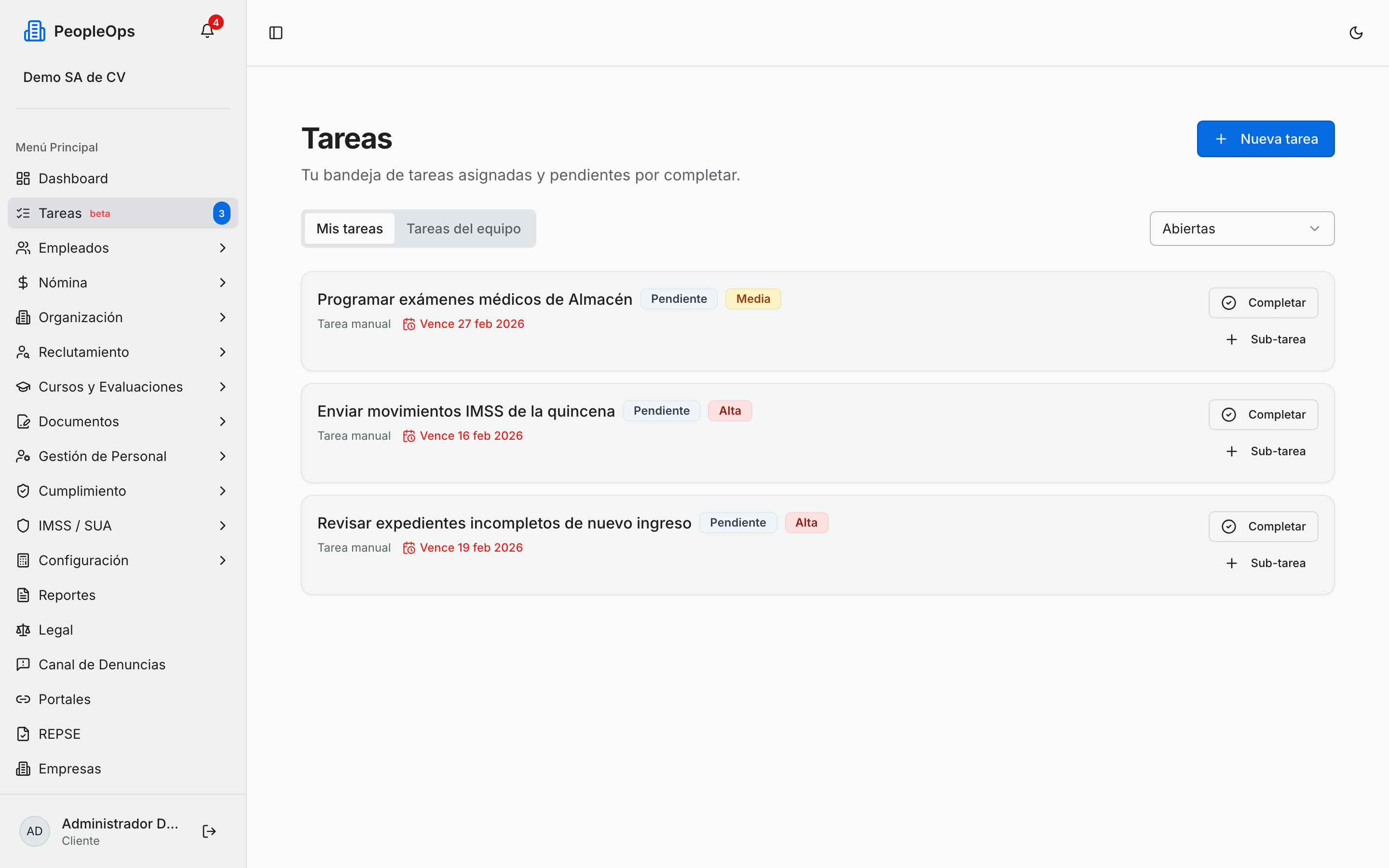Screen dimensions: 1389x868
Task: Click the Tareas badge showing 3
Action: coord(221,214)
